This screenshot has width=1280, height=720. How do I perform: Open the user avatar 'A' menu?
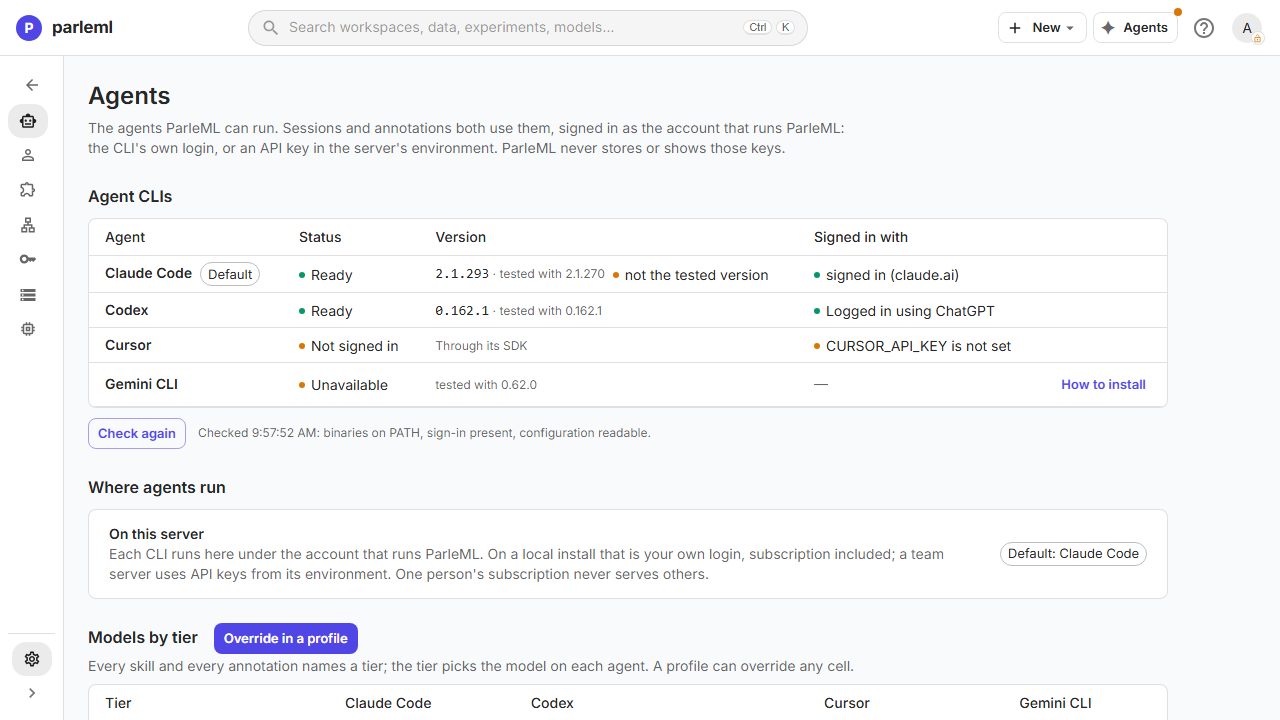[1247, 28]
